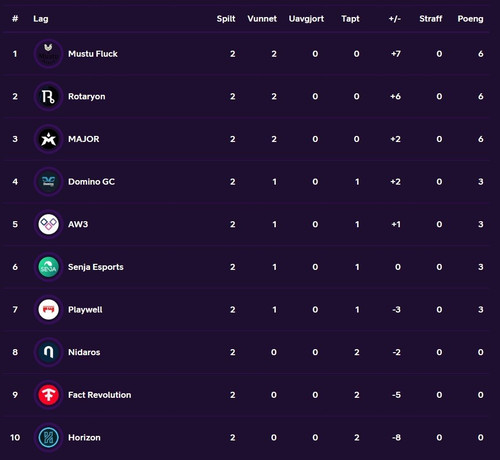Sort by the Vunnet column header

[262, 19]
